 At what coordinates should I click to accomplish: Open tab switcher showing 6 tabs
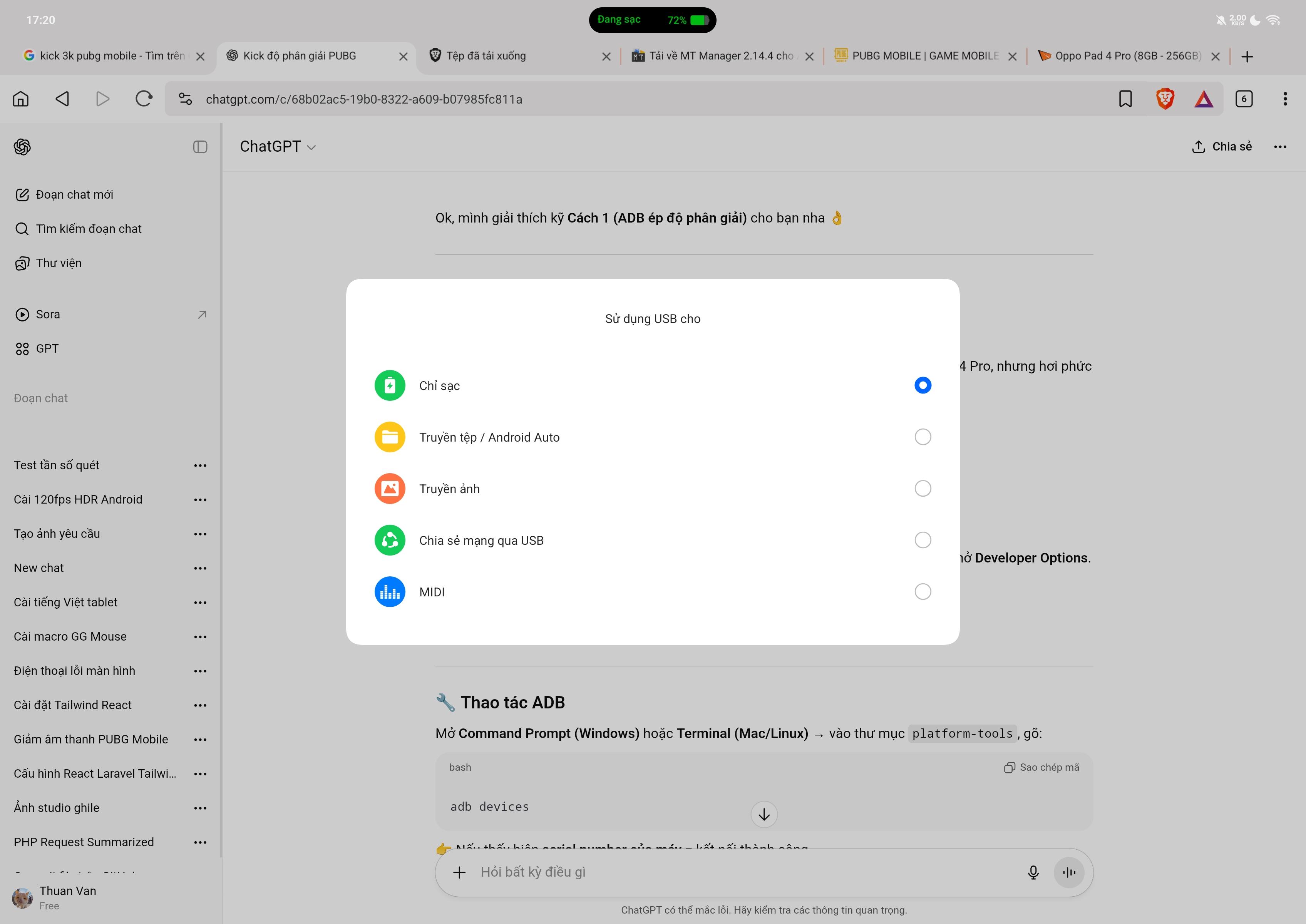tap(1244, 99)
